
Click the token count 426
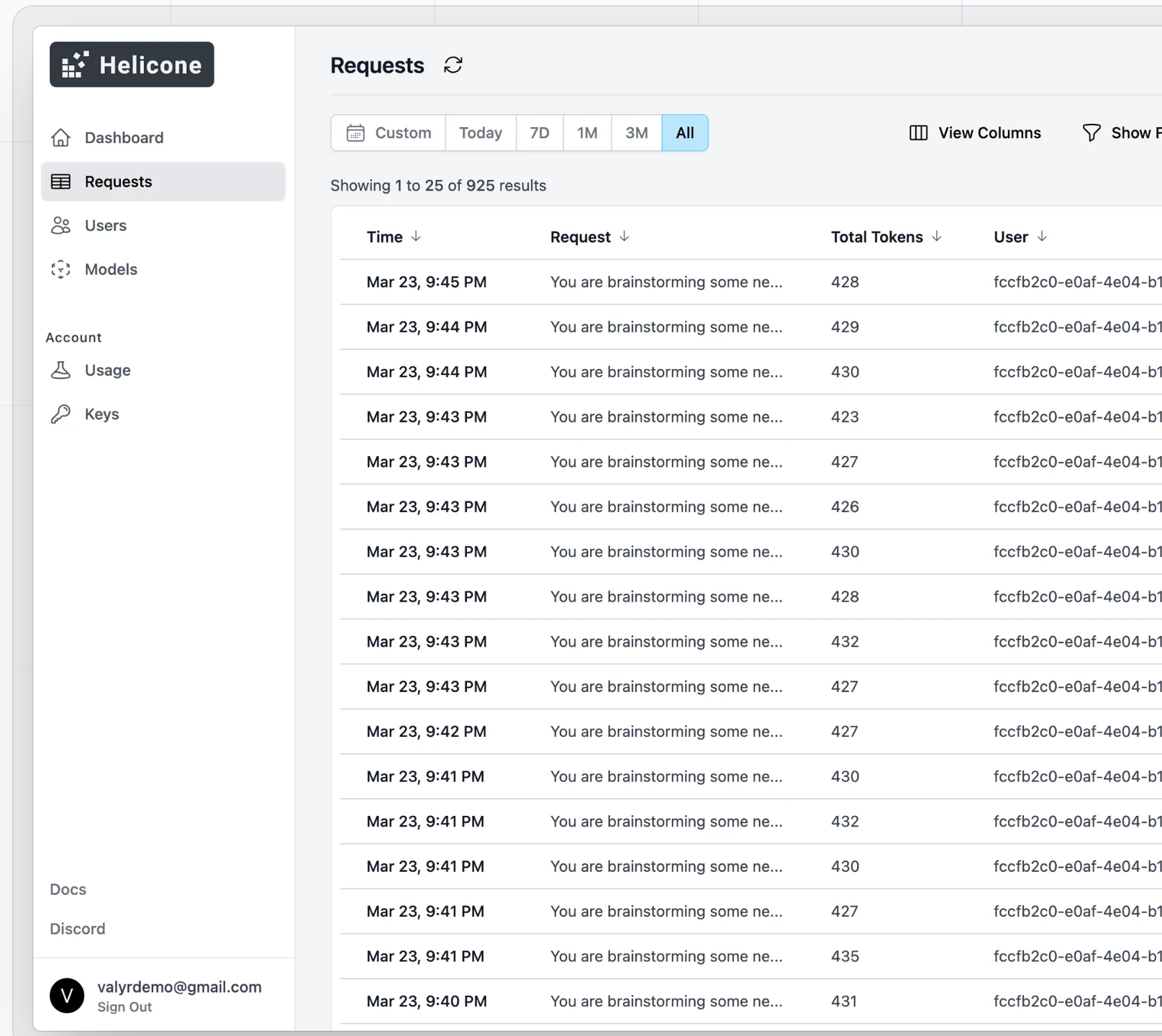click(x=845, y=507)
